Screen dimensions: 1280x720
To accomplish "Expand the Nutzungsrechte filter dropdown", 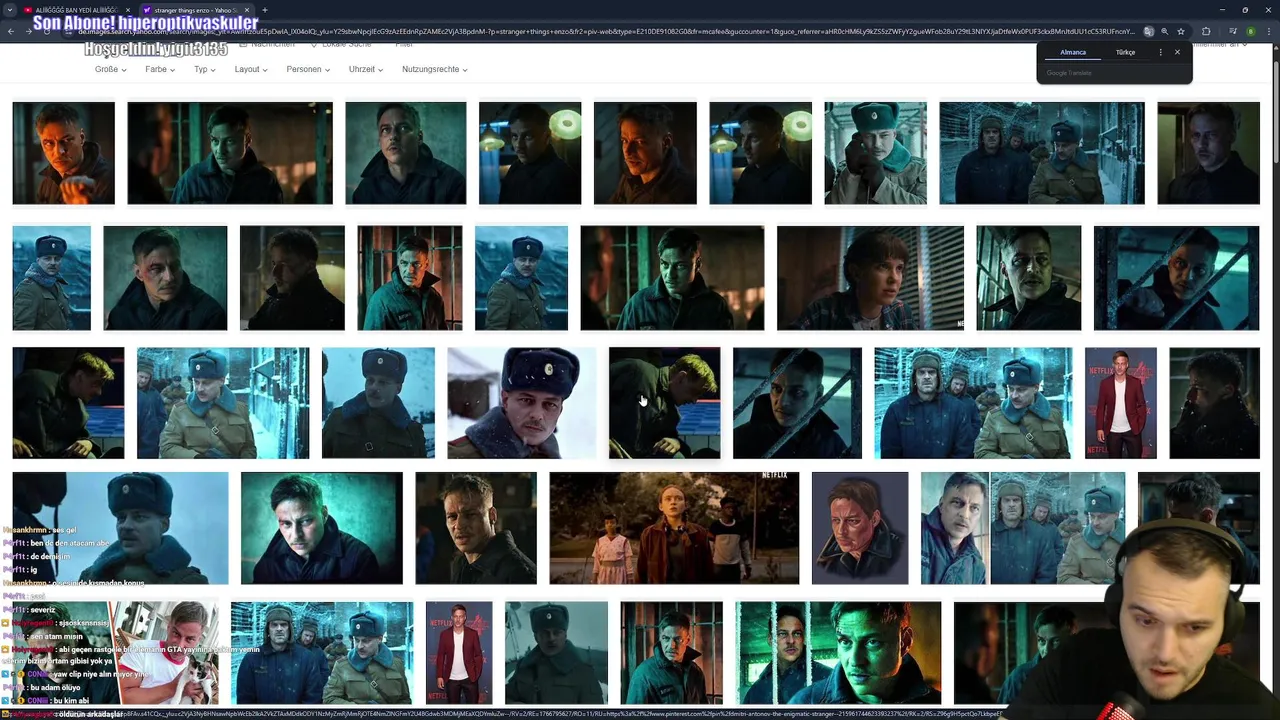I will point(434,69).
